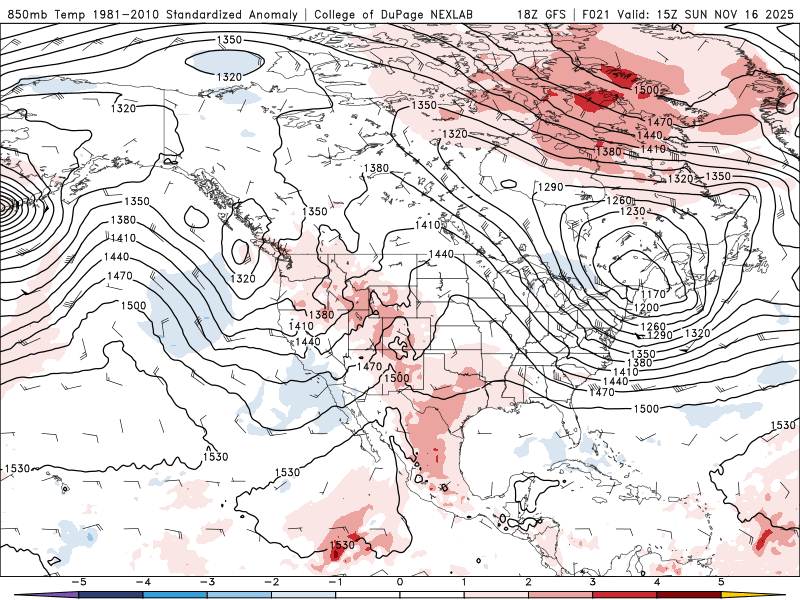Select the red swatch between 3 and 4
Screen dimensions: 800x600
[x=625, y=595]
